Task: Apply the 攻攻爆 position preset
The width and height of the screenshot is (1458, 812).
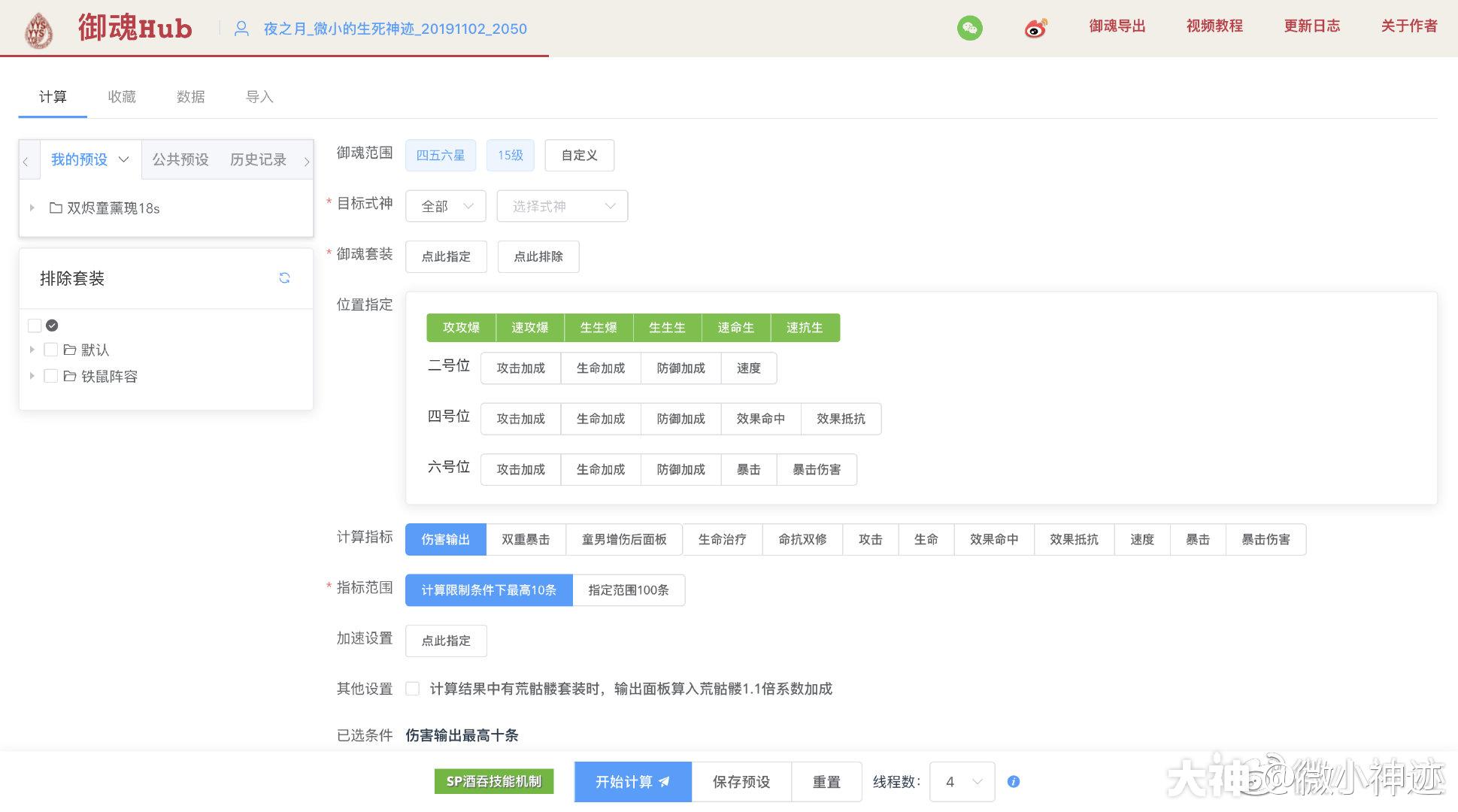Action: pyautogui.click(x=461, y=328)
